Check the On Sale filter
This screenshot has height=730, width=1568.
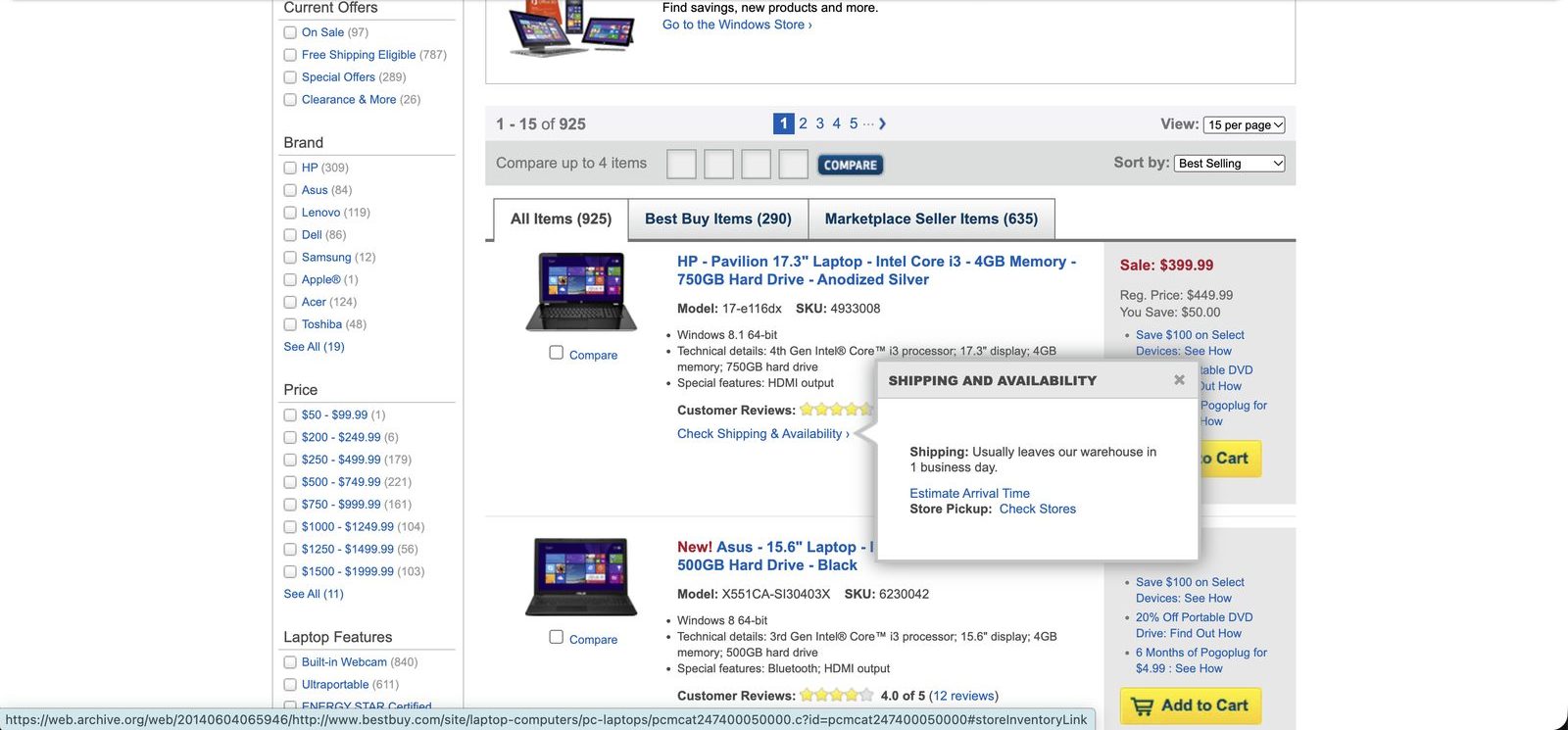pyautogui.click(x=290, y=32)
